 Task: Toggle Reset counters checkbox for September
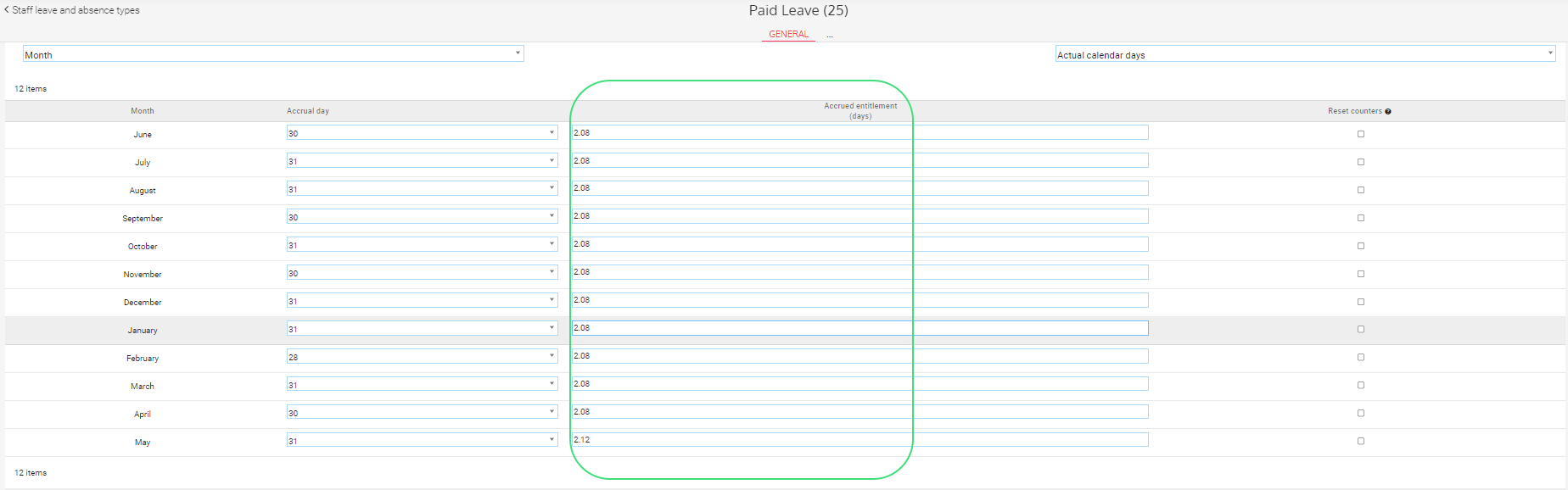1361,218
